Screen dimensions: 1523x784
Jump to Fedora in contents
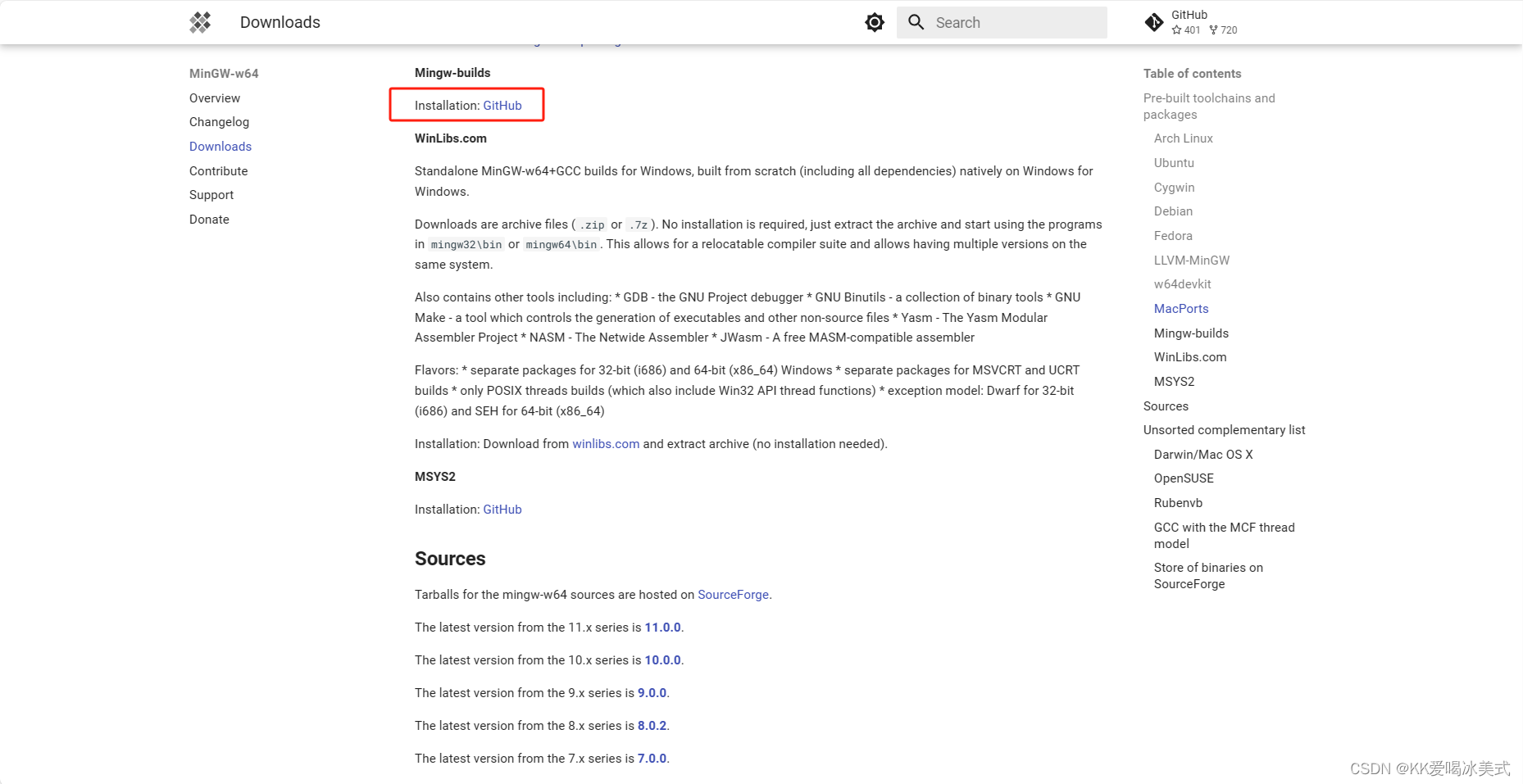coord(1174,235)
